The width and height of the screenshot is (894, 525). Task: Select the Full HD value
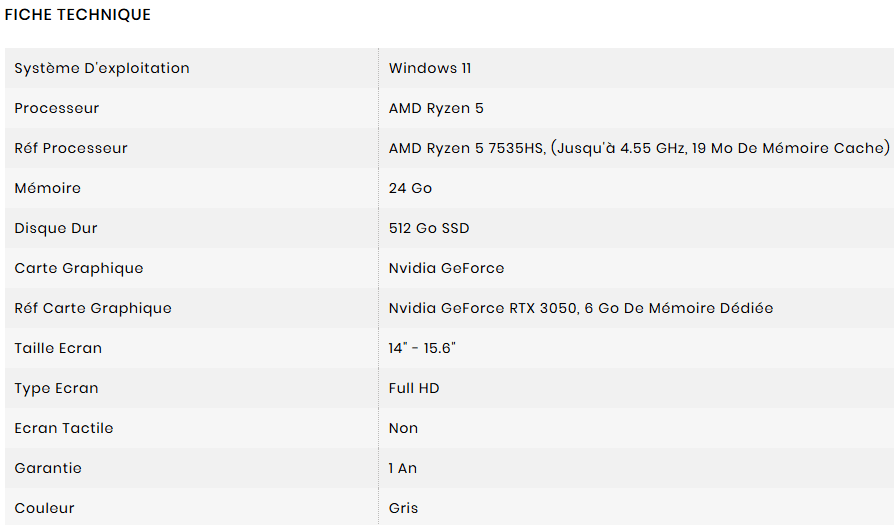point(414,388)
